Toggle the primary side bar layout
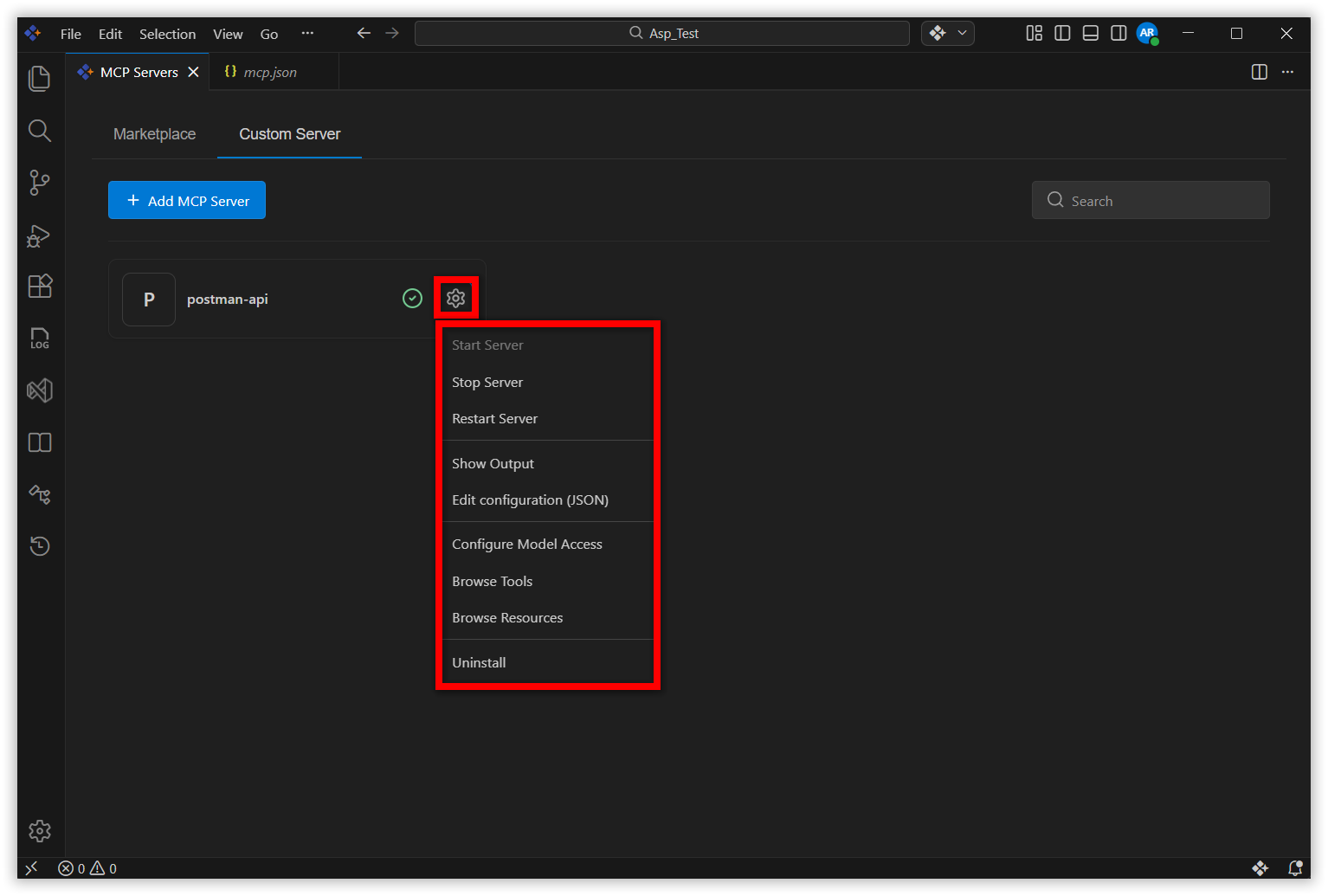 1062,34
